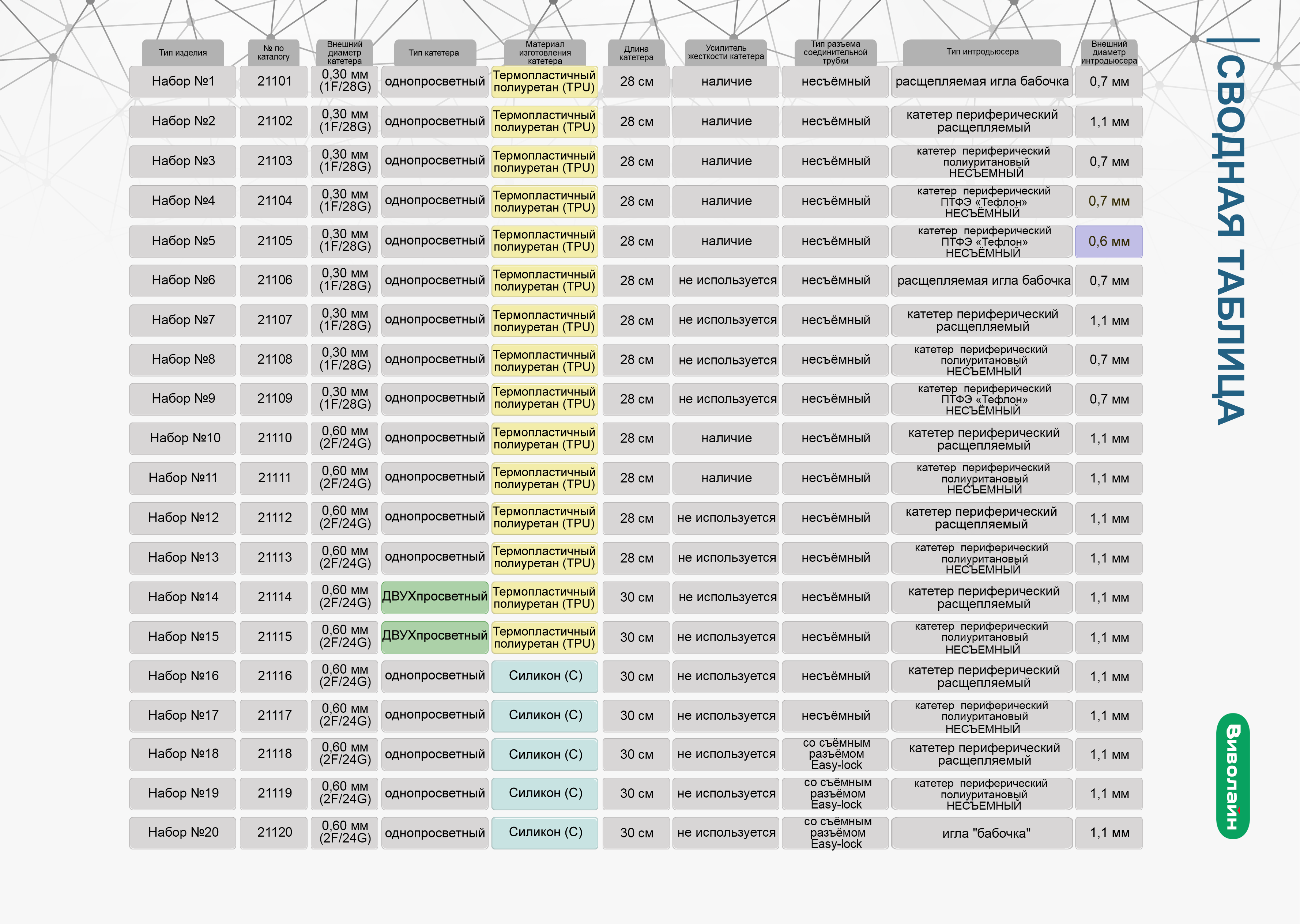The width and height of the screenshot is (1300, 924).
Task: Click the green 'Виволайн' logo badge
Action: click(1232, 776)
